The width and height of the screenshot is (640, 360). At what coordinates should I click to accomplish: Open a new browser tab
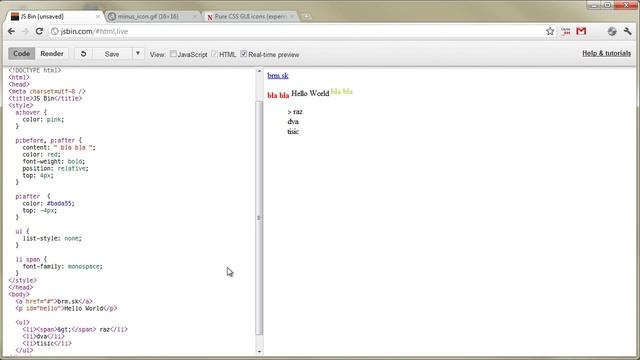click(306, 17)
